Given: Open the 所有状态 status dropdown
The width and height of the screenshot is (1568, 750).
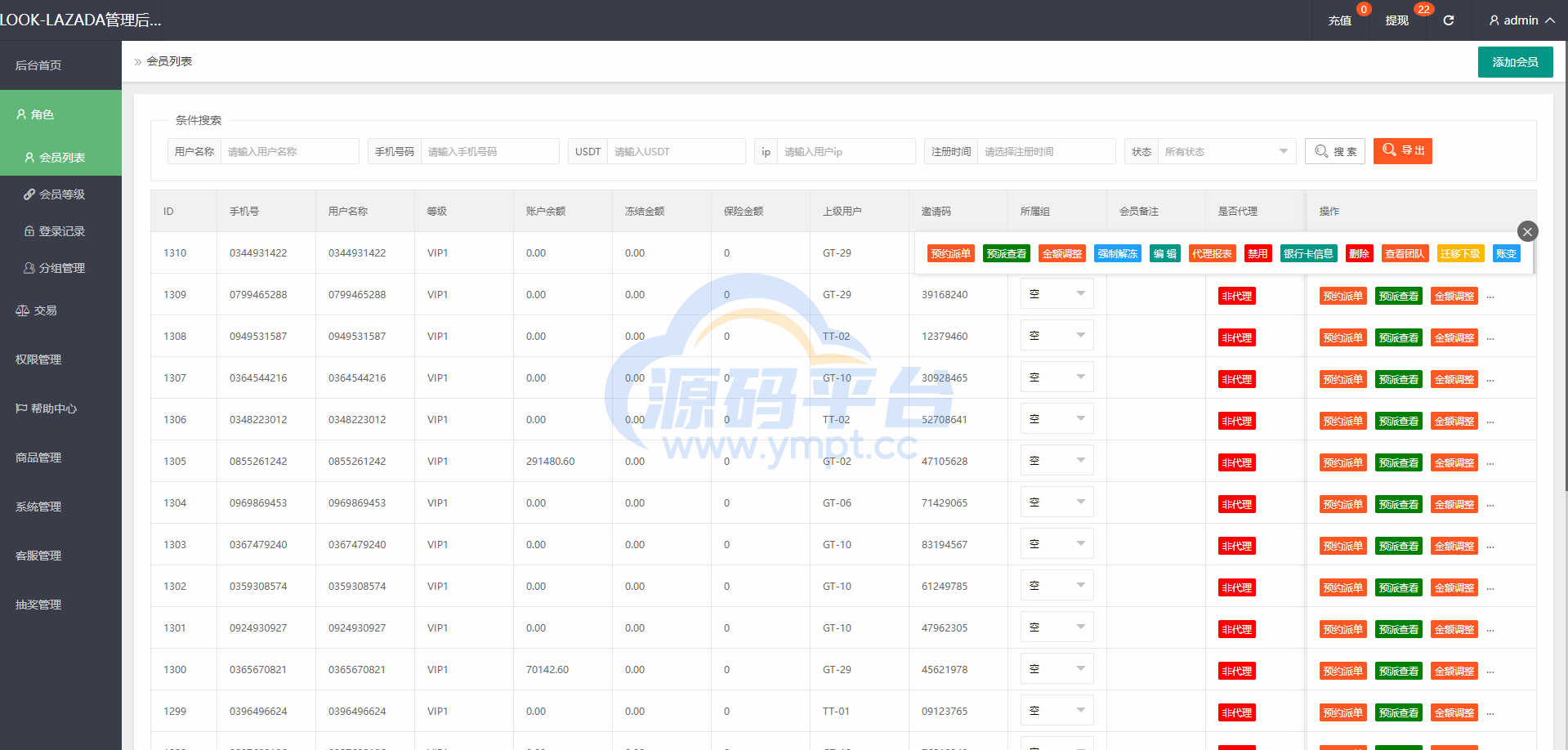Looking at the screenshot, I should point(1226,151).
